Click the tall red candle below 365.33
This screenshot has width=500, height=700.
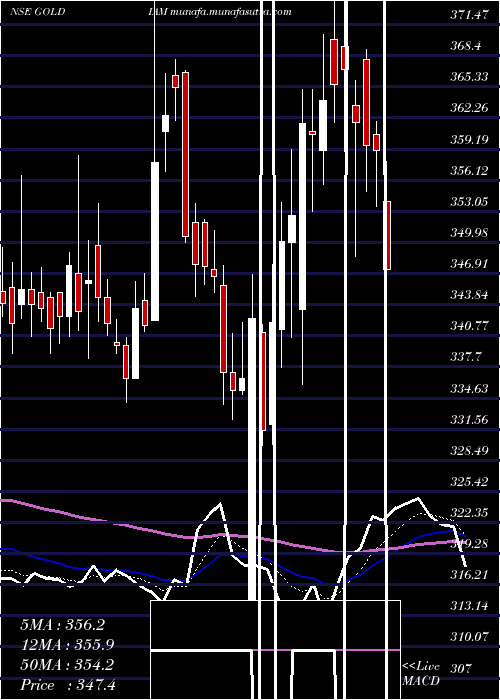coord(185,154)
